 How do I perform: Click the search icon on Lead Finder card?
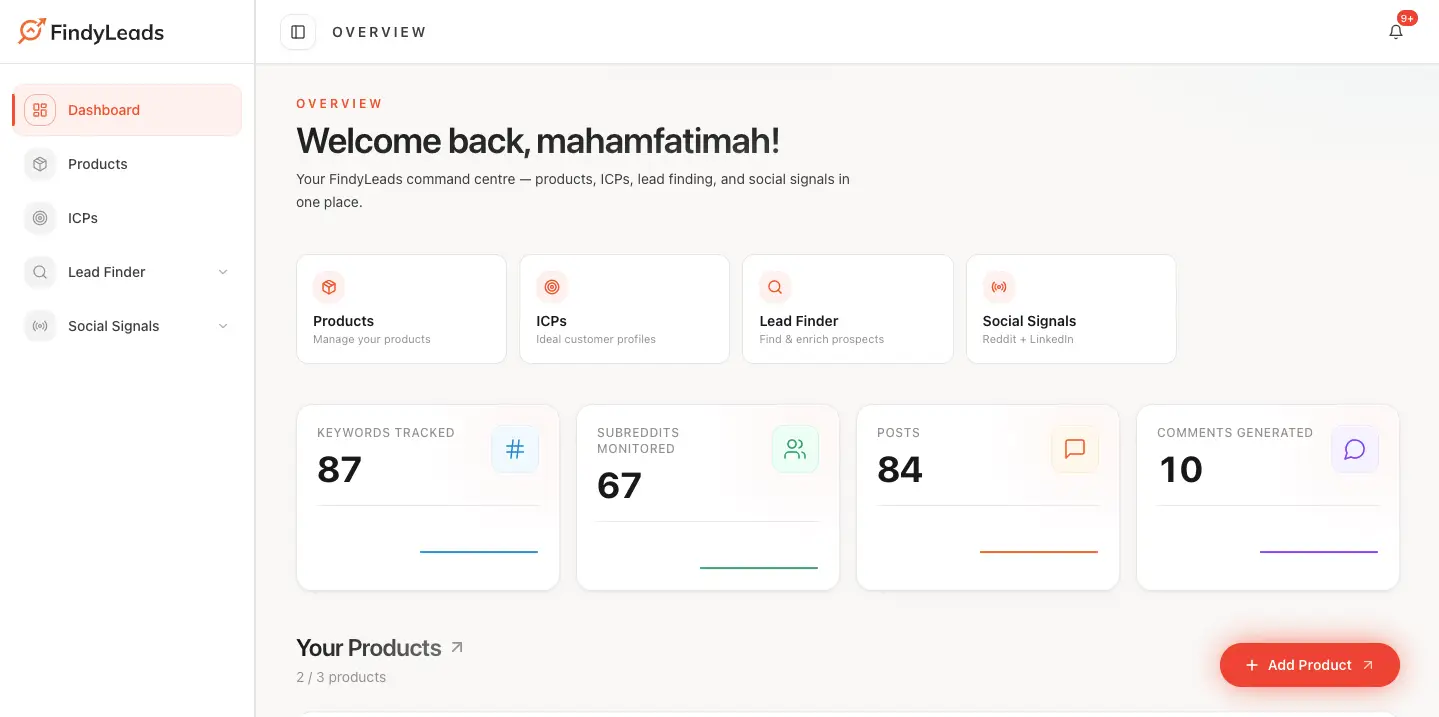[x=775, y=287]
